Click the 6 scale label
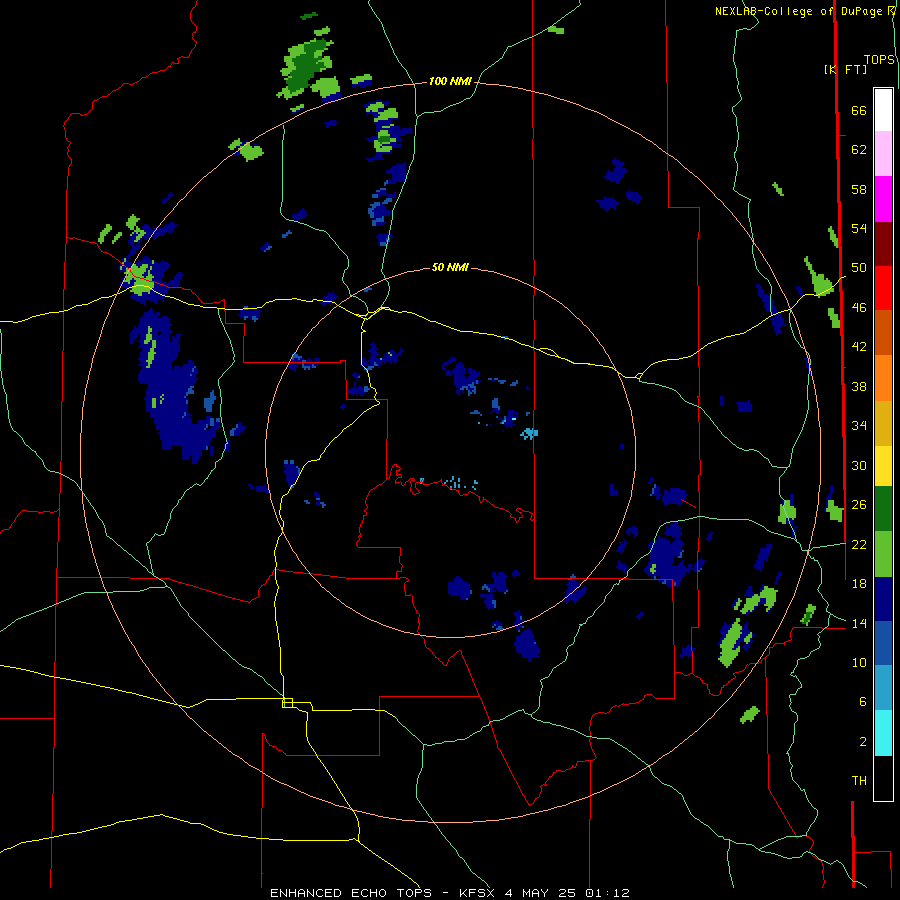900x900 pixels. [862, 702]
